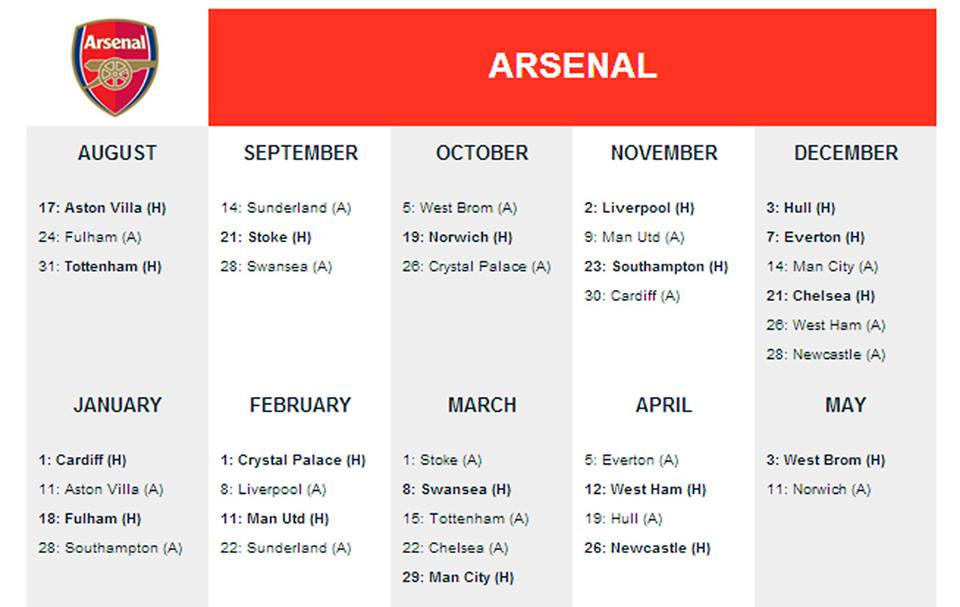Click the 17: Aston Villa (H) fixture
The height and width of the screenshot is (607, 960).
pos(102,208)
